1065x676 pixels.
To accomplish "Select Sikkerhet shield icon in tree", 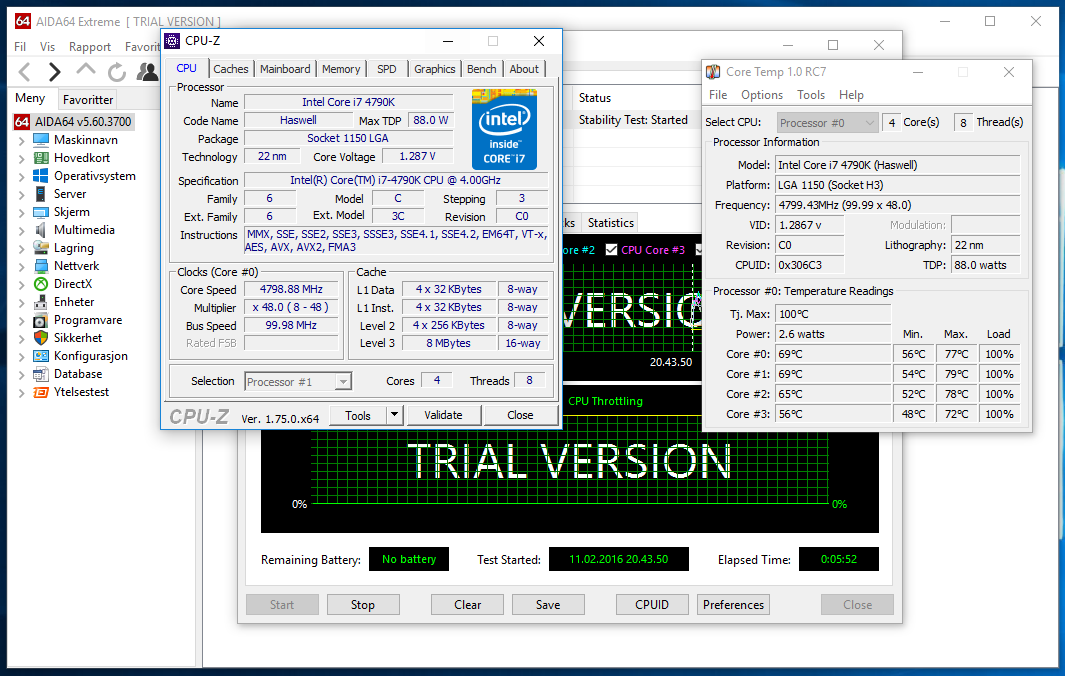I will [41, 338].
